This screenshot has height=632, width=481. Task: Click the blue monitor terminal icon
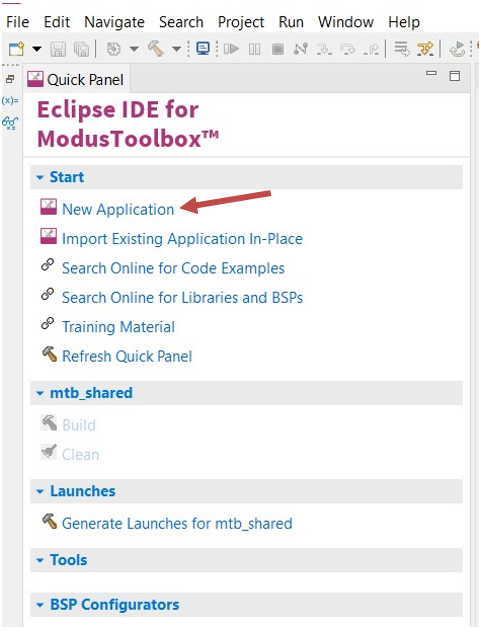point(202,49)
